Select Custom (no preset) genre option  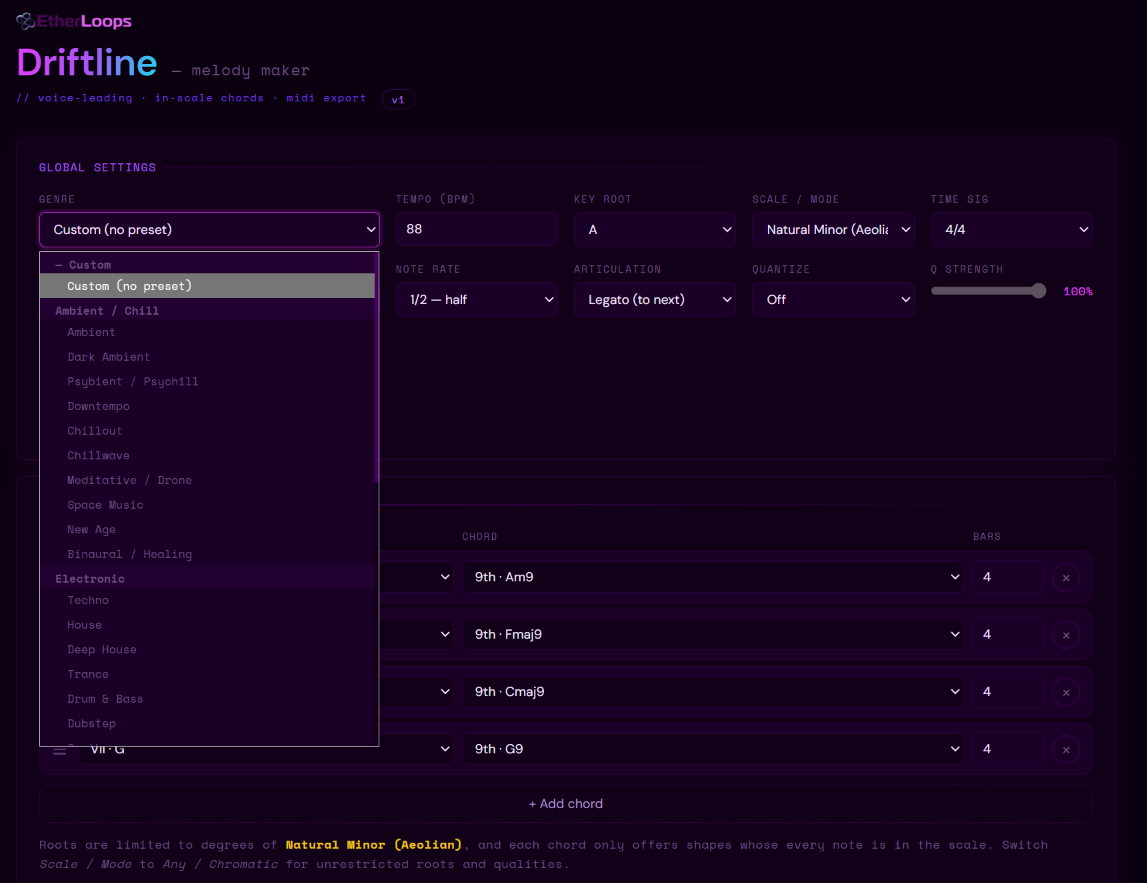click(x=207, y=286)
